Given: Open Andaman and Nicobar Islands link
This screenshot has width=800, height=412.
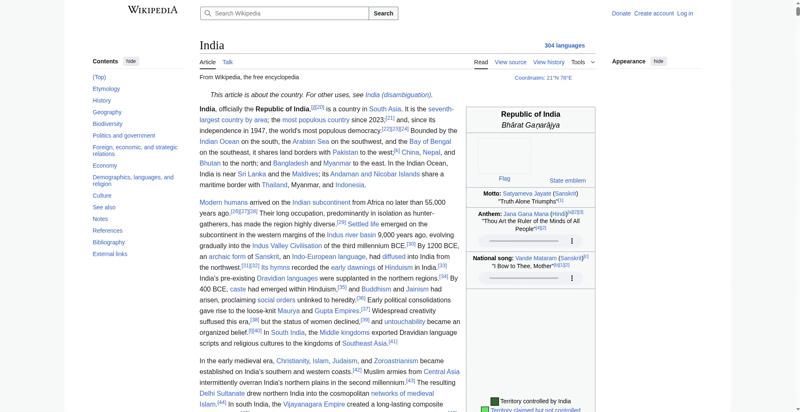Looking at the screenshot, I should pyautogui.click(x=375, y=174).
